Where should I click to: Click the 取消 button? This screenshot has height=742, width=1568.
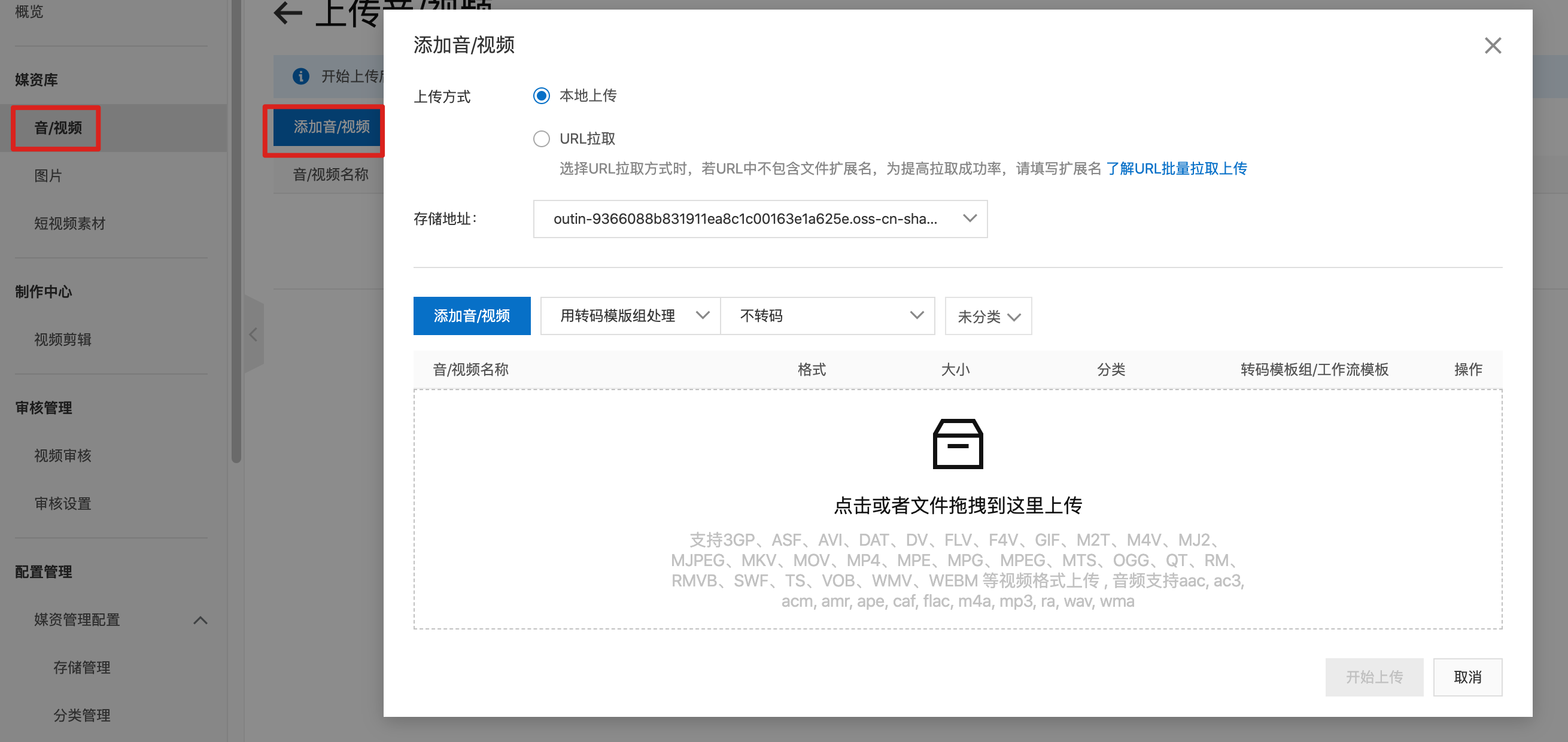(1467, 677)
